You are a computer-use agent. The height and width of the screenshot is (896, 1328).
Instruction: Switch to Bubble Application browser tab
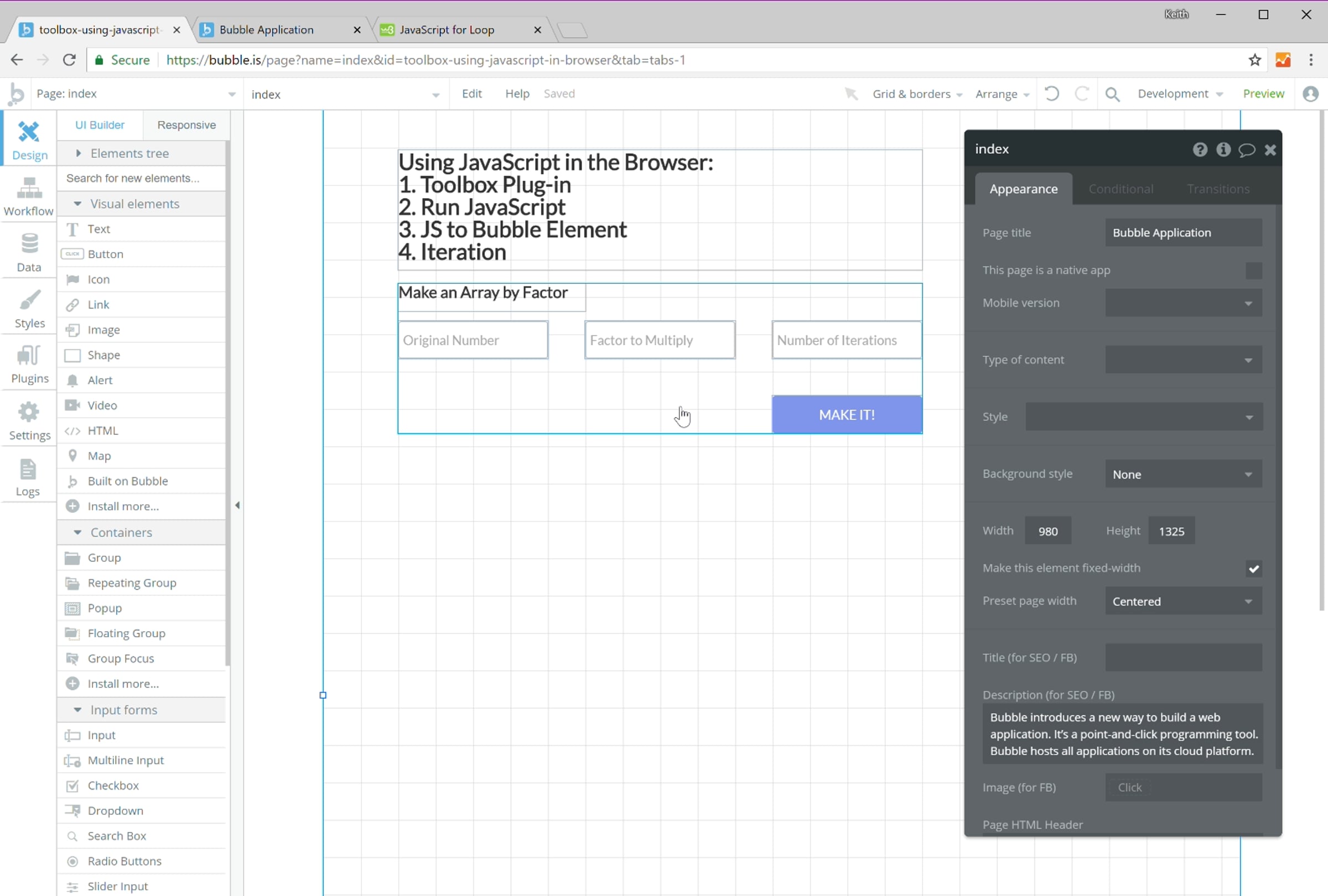coord(280,30)
